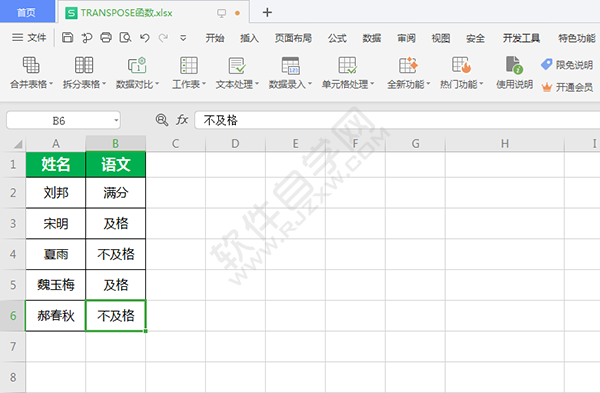Click the Redo arrow
This screenshot has width=600, height=393.
point(163,38)
